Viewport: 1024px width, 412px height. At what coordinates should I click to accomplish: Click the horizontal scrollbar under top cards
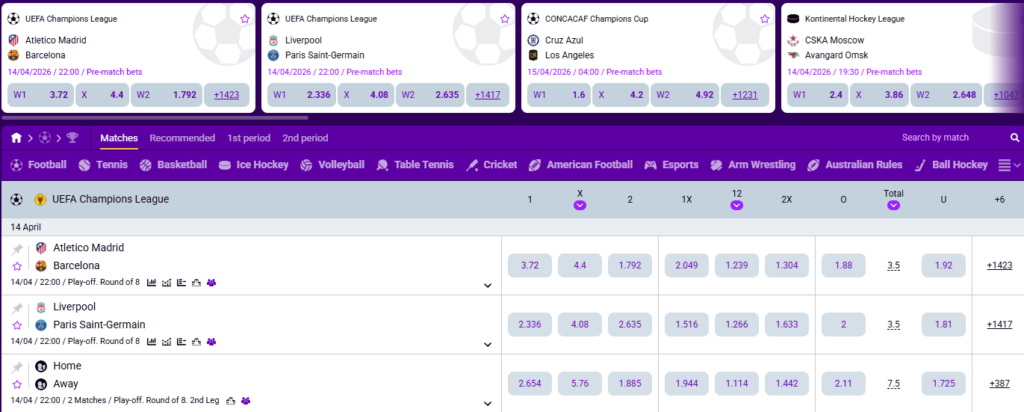pos(155,118)
